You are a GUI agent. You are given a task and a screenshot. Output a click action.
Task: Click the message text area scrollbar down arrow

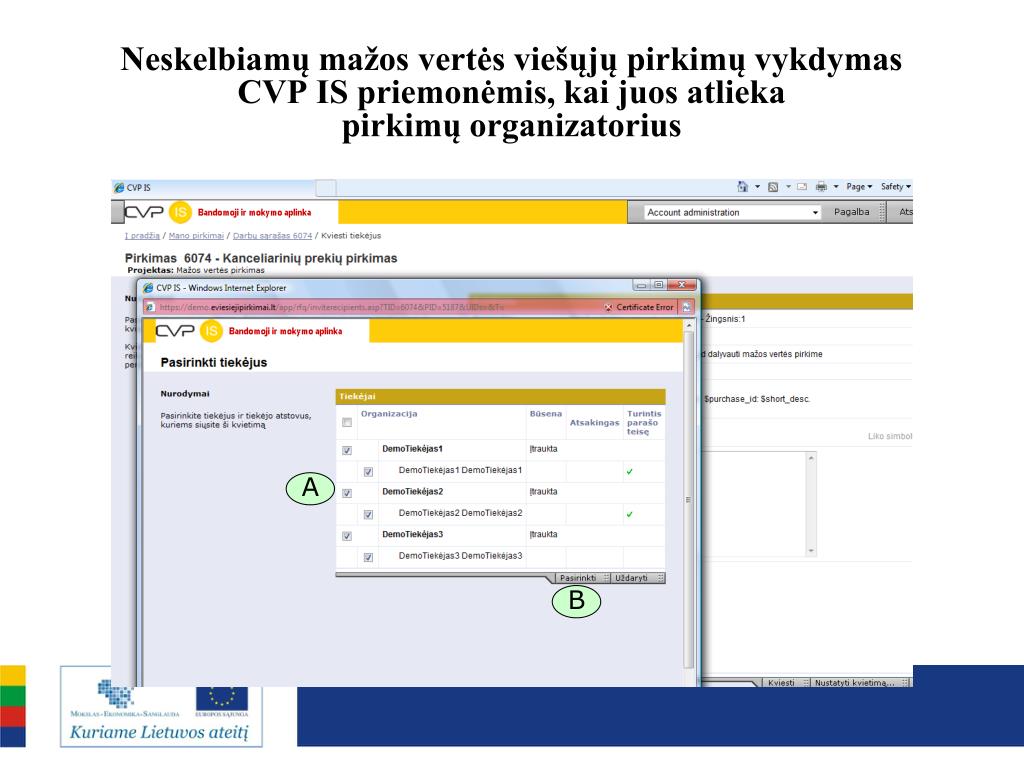[x=810, y=551]
